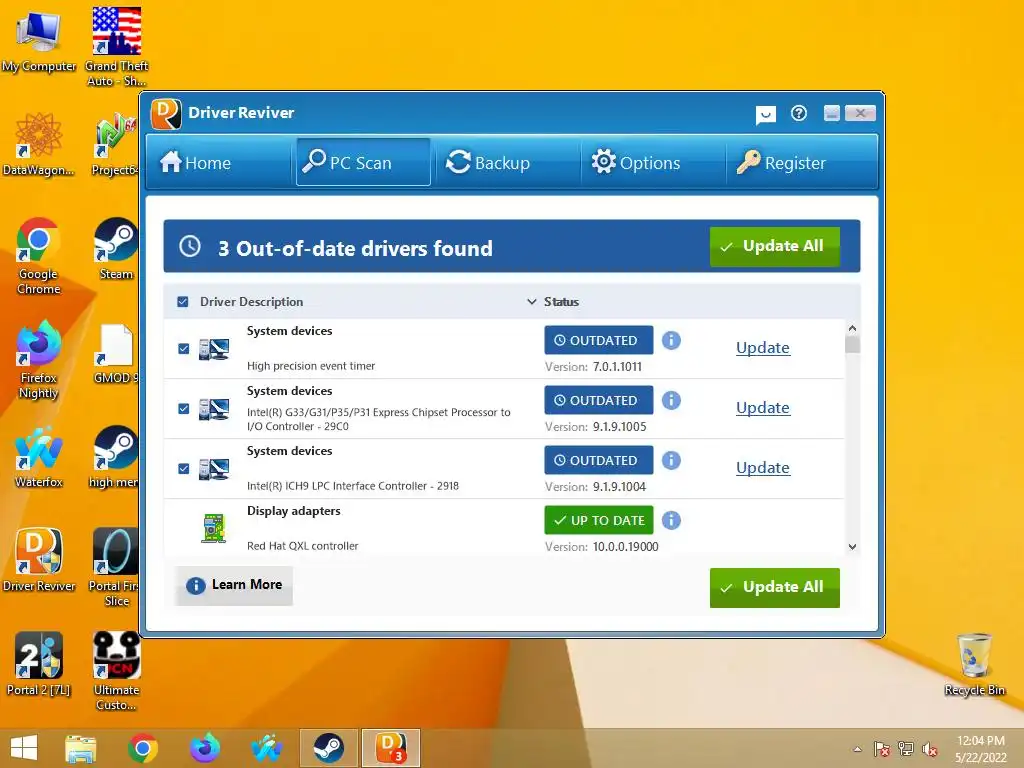Click the Action Center flag tray icon
Screen dimensions: 1024x768
point(882,749)
